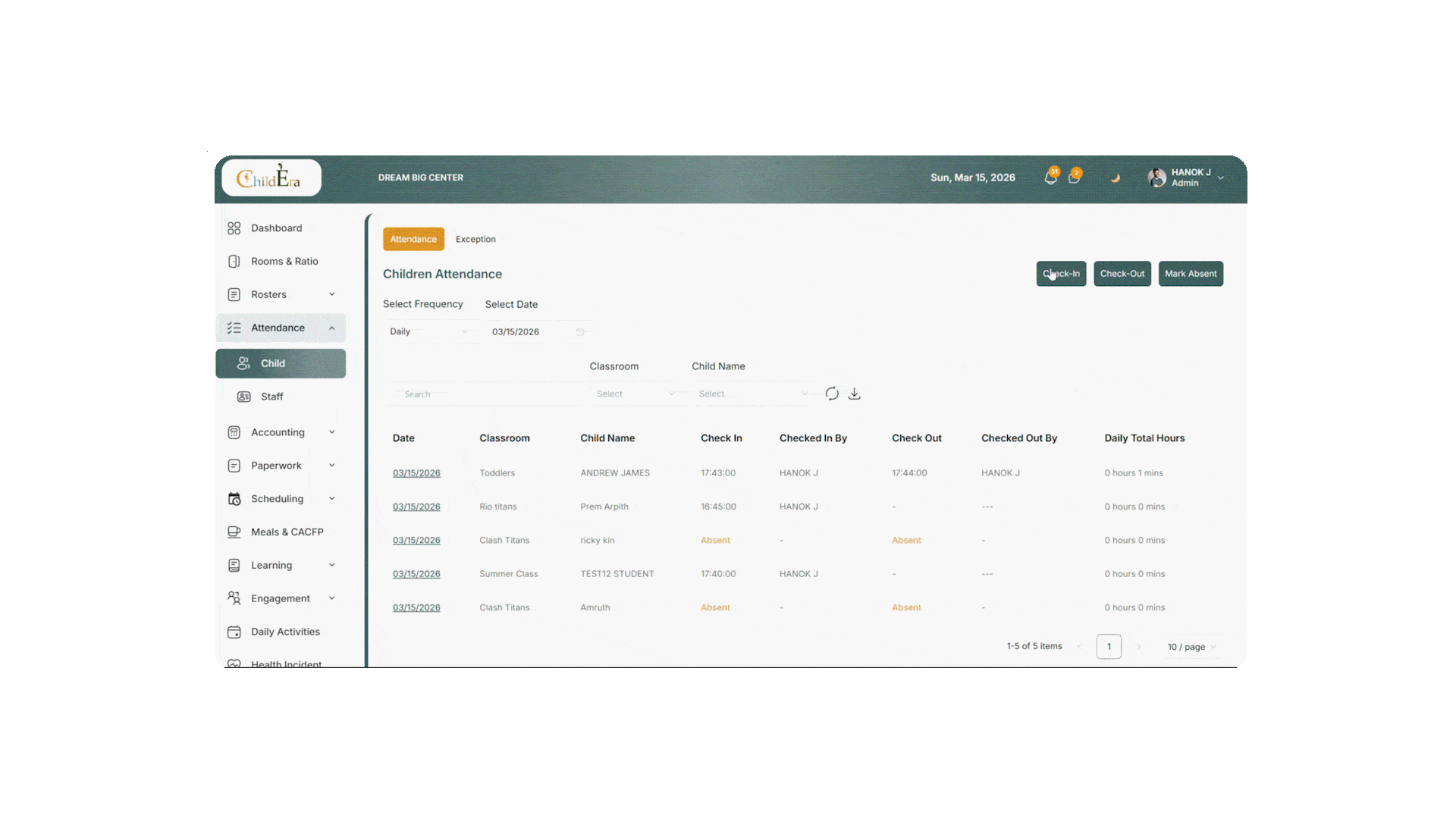Open Daily Activities menu item
This screenshot has width=1456, height=819.
(x=285, y=632)
